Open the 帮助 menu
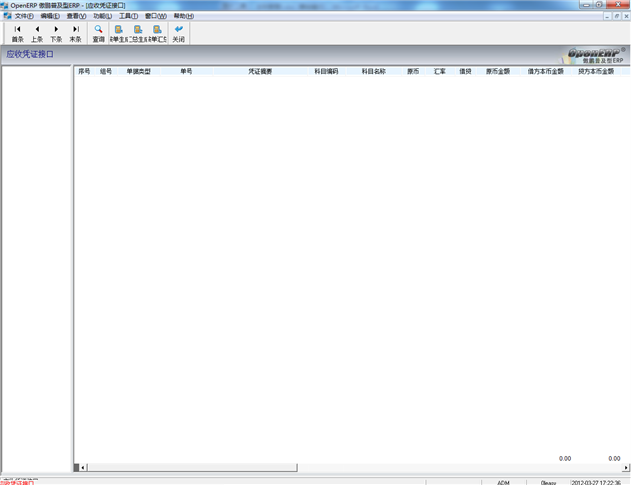This screenshot has width=631, height=485. 183,16
